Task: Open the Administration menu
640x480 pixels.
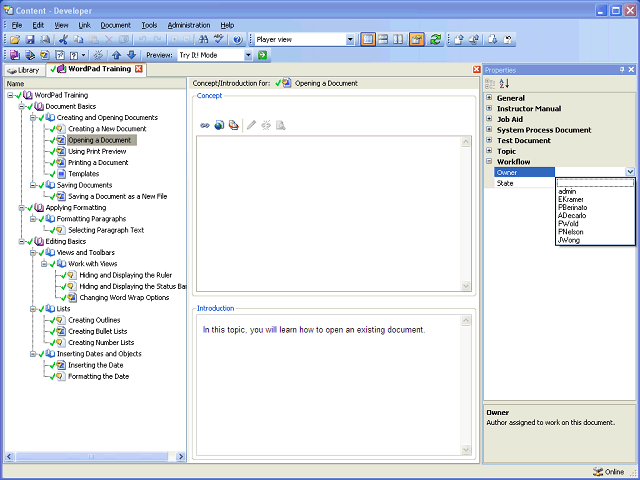Action: [x=188, y=24]
